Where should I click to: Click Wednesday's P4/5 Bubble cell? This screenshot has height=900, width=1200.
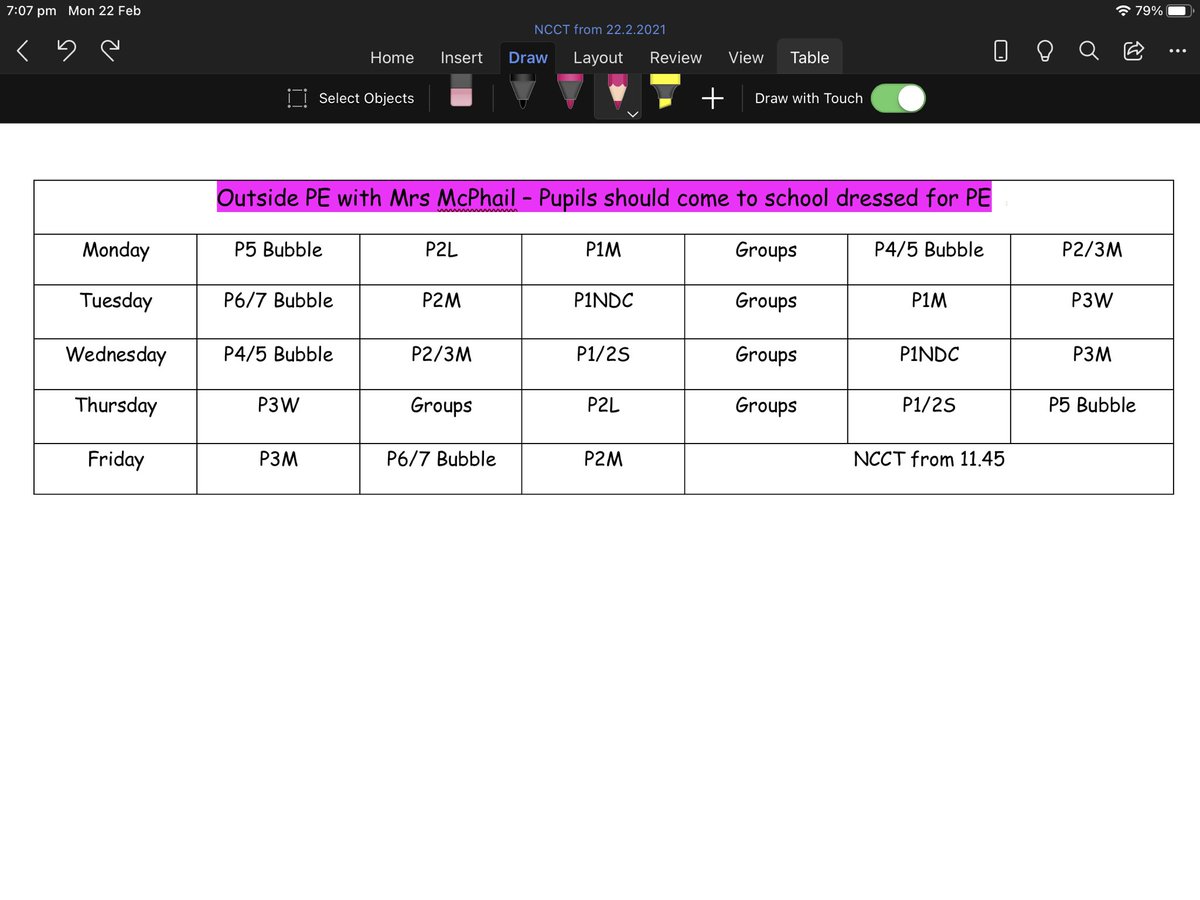click(x=278, y=364)
